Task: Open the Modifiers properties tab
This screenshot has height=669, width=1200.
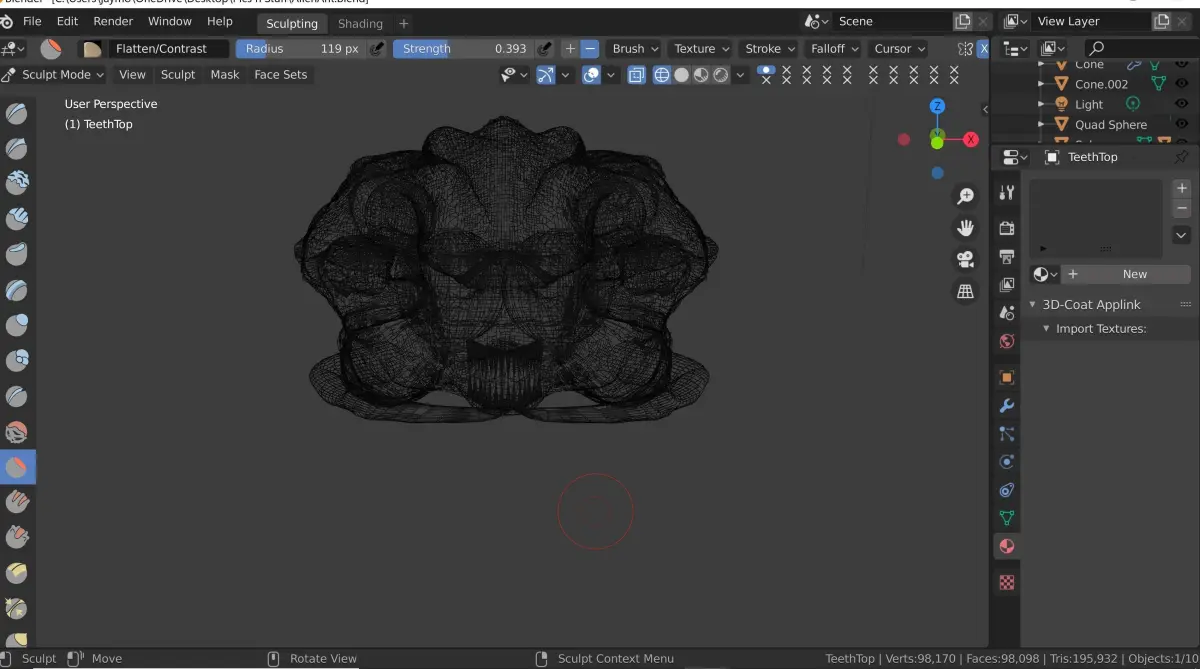Action: (x=1007, y=405)
